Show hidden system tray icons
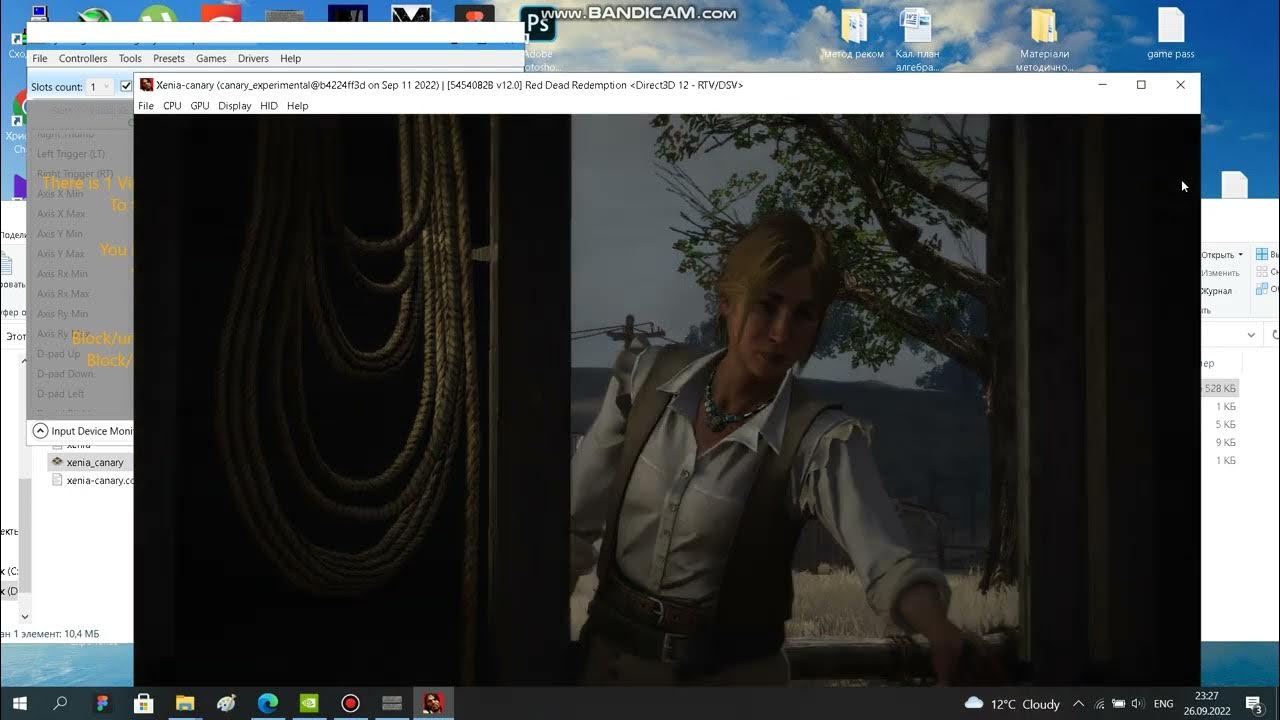1280x720 pixels. tap(1078, 704)
